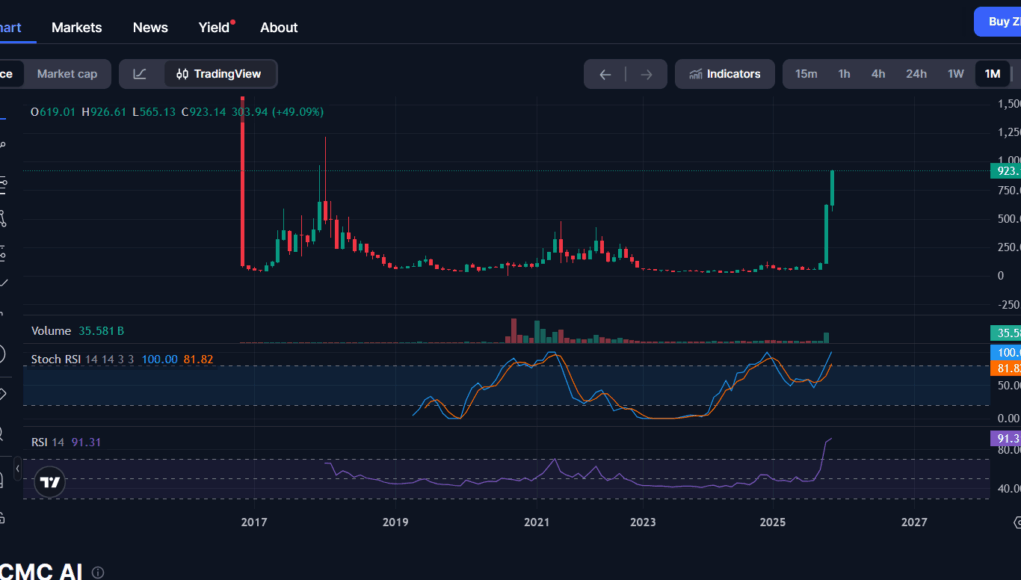1021x580 pixels.
Task: Switch to 1W interval
Action: [x=956, y=74]
